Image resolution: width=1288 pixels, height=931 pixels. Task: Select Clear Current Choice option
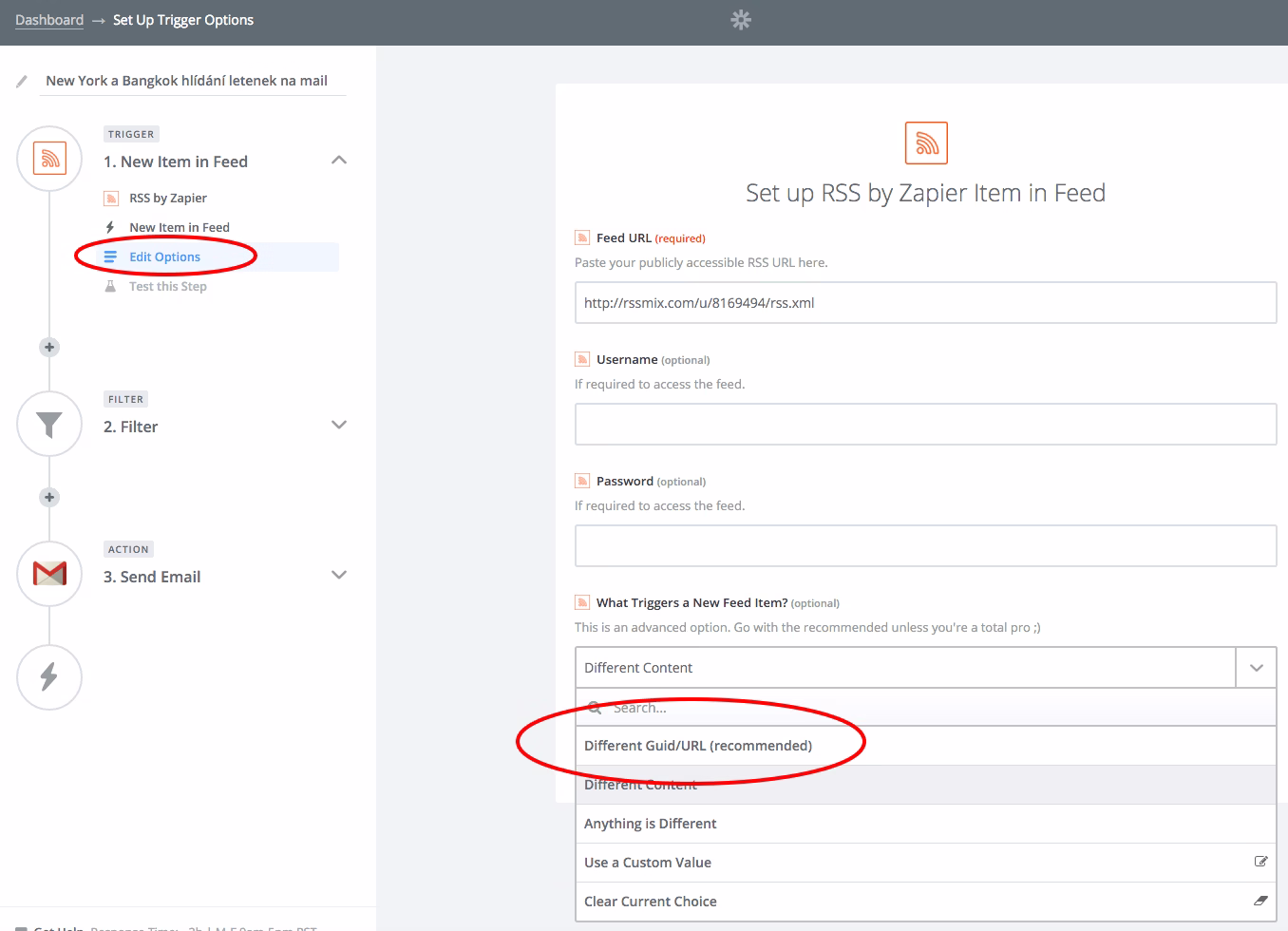(x=651, y=902)
